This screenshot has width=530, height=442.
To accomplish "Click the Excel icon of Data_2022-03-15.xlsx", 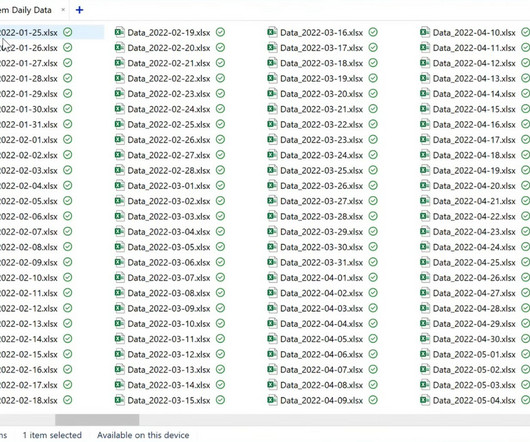I will point(119,400).
